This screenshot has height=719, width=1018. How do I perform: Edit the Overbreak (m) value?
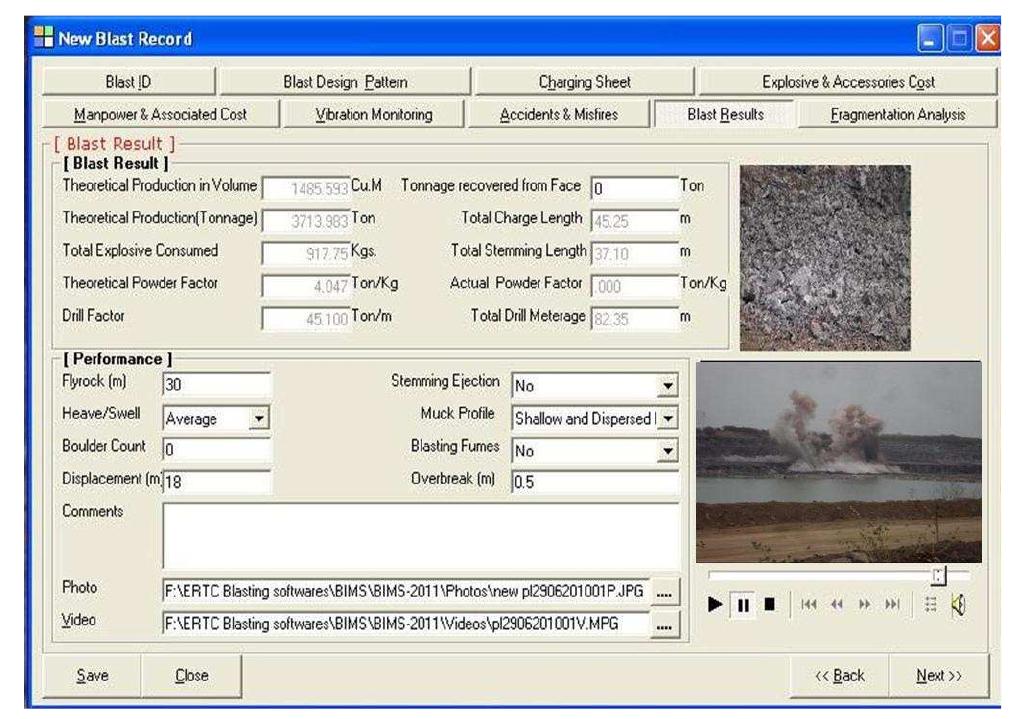(x=595, y=481)
